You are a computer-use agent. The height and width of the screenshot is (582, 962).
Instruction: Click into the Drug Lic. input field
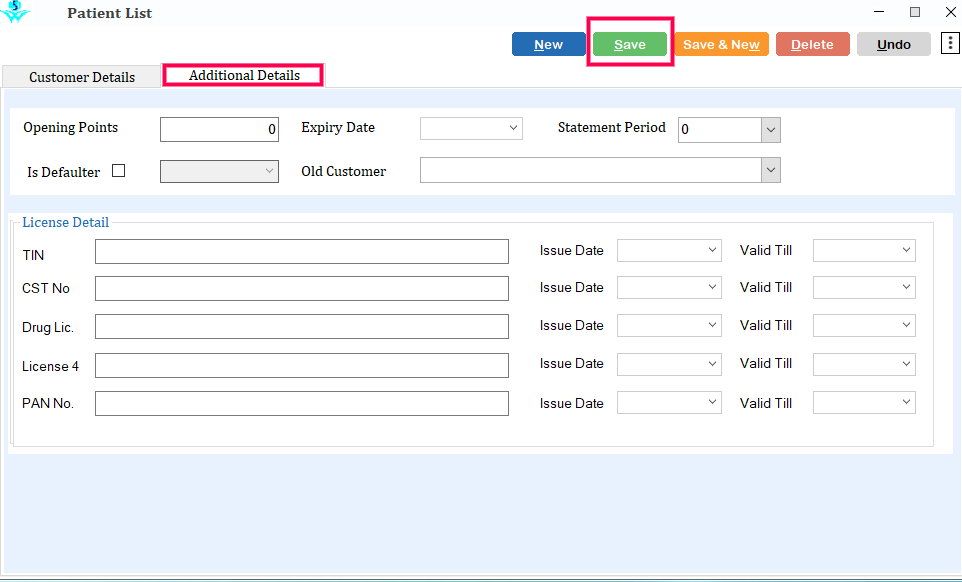(x=302, y=326)
